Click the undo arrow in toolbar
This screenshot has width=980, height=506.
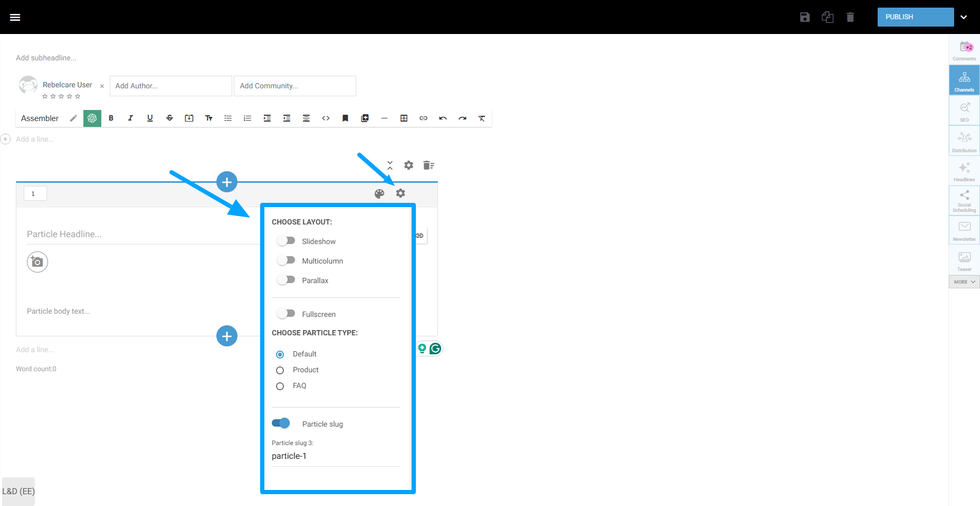(x=443, y=118)
